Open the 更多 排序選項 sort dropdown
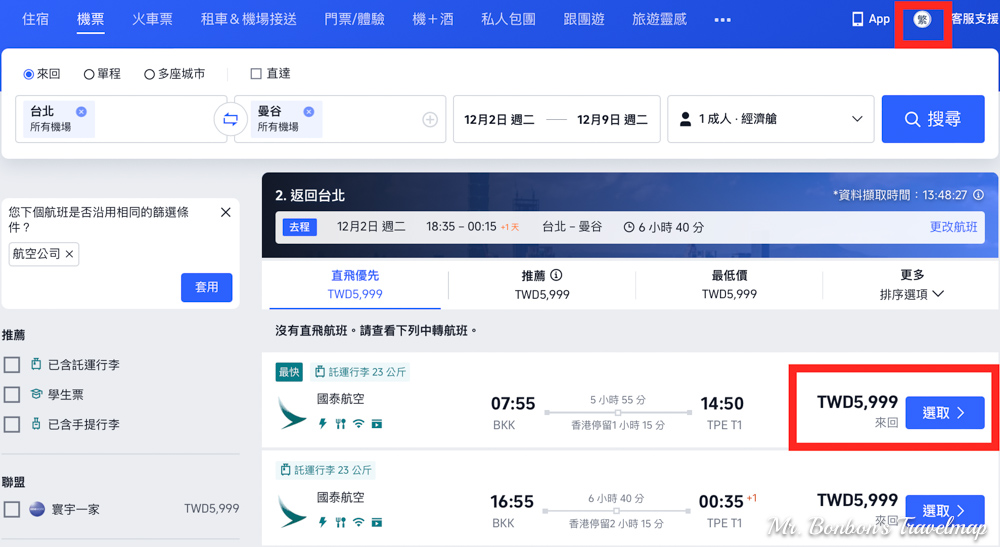1000x547 pixels. [x=911, y=285]
